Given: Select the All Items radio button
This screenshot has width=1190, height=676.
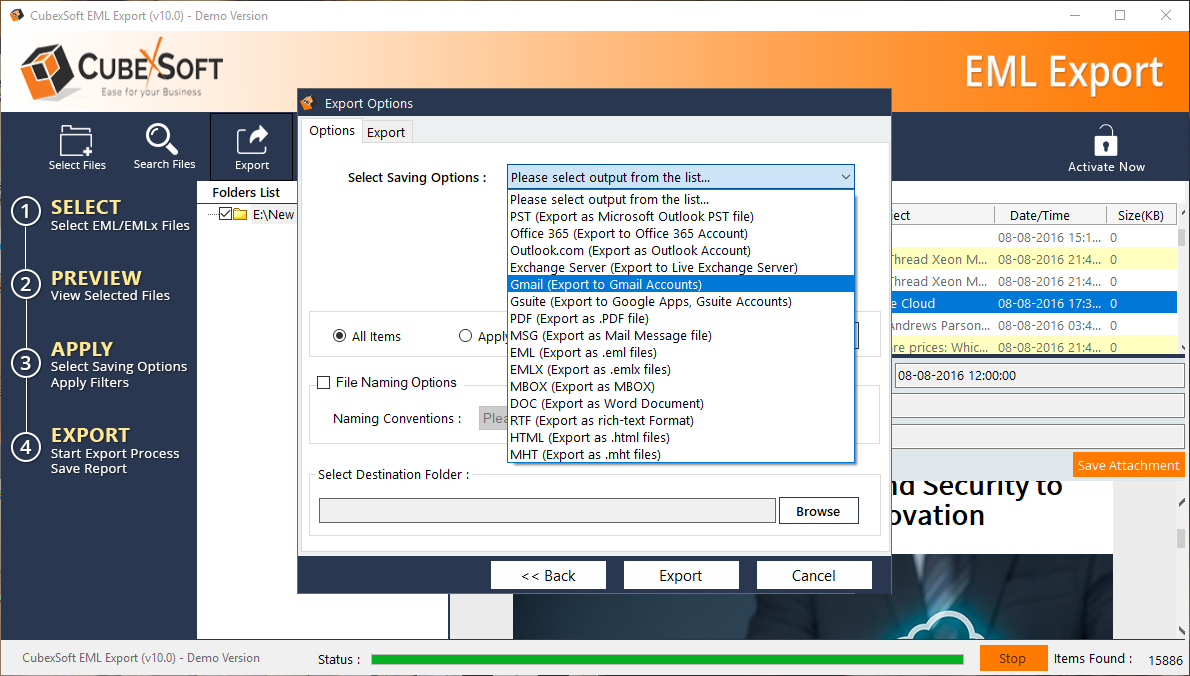Looking at the screenshot, I should tap(340, 336).
